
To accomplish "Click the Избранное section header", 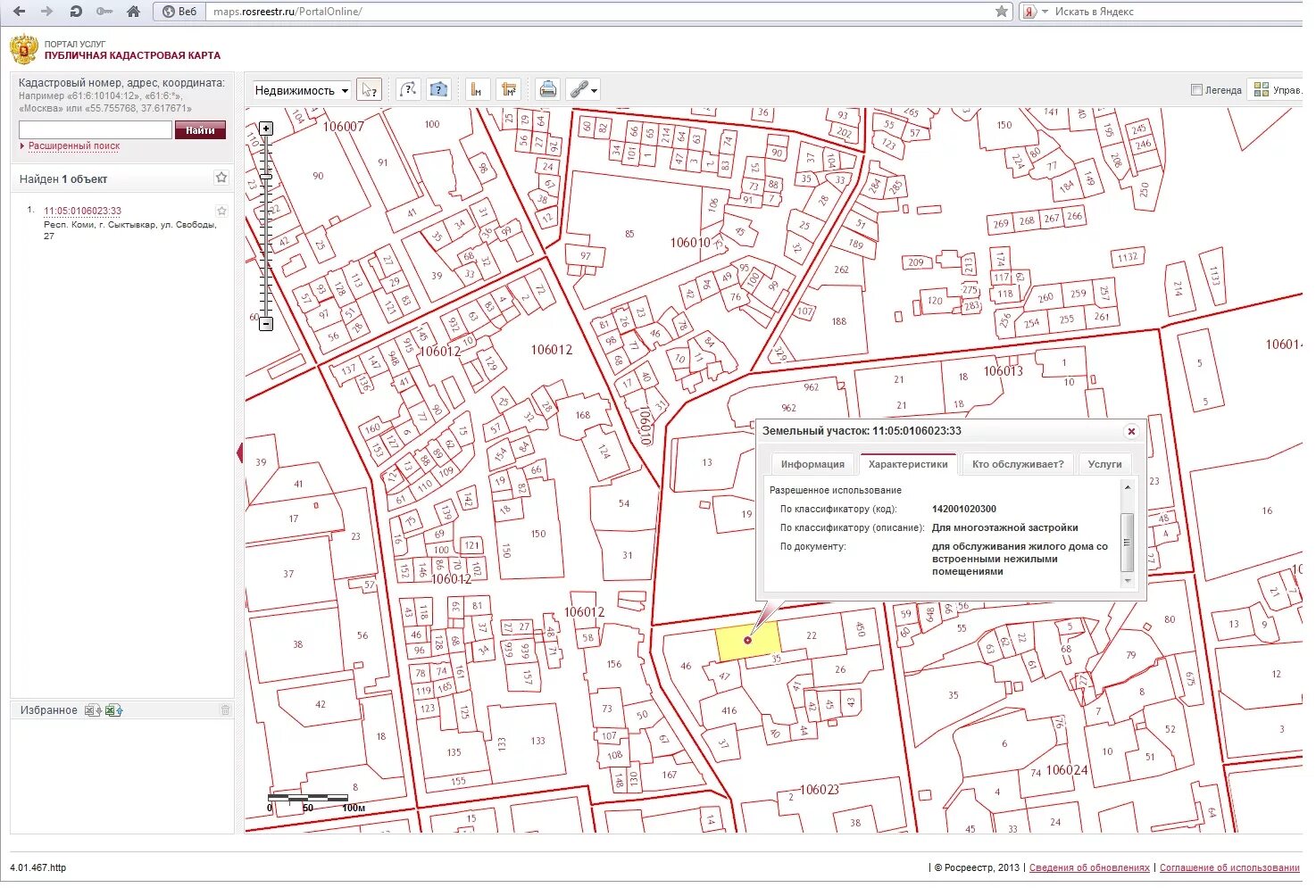I will coord(48,711).
